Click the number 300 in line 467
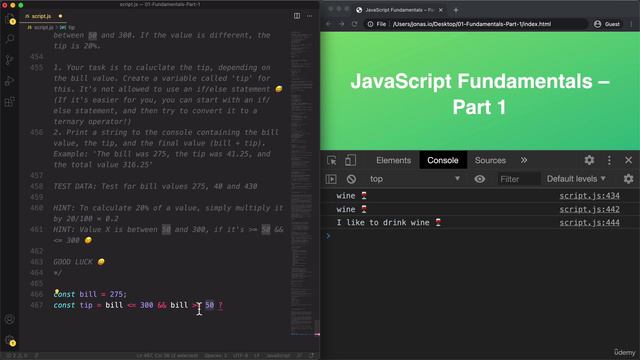 point(147,305)
